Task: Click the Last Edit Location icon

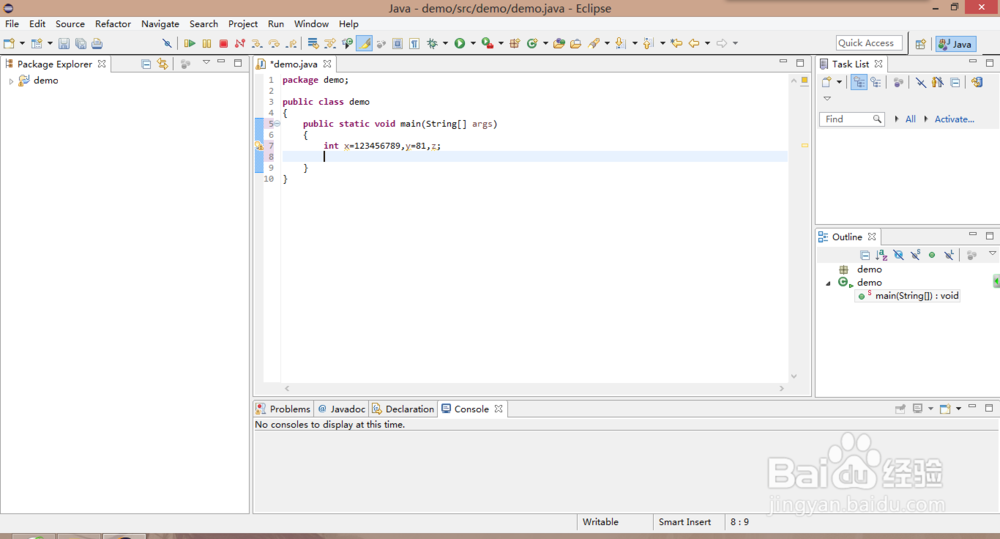Action: pyautogui.click(x=677, y=43)
